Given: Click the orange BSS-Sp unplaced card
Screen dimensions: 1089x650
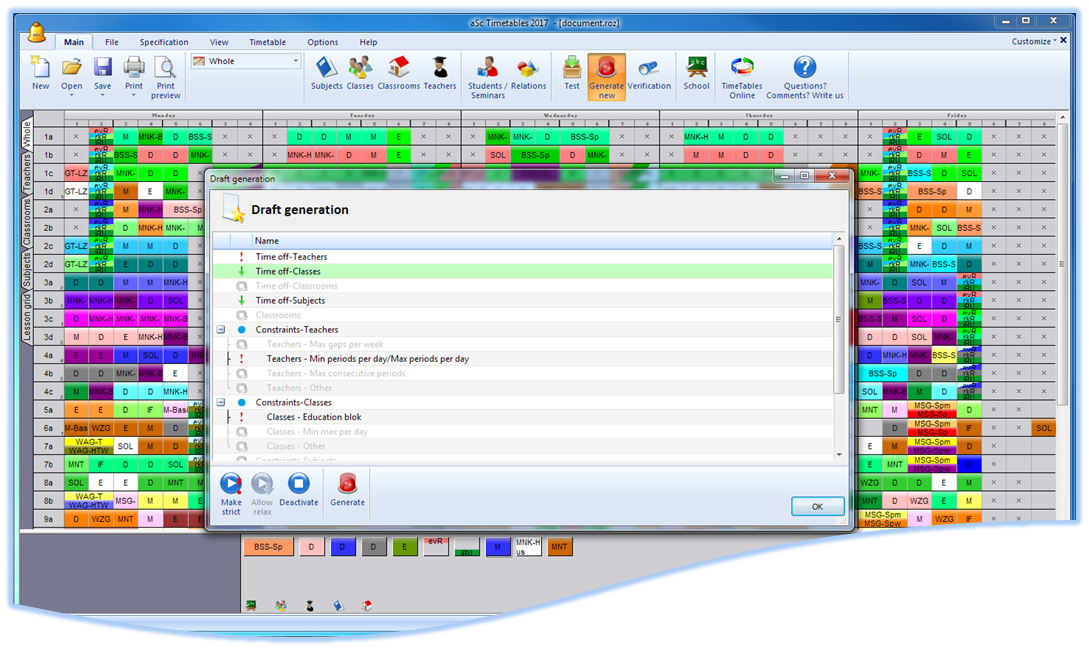Looking at the screenshot, I should (268, 547).
